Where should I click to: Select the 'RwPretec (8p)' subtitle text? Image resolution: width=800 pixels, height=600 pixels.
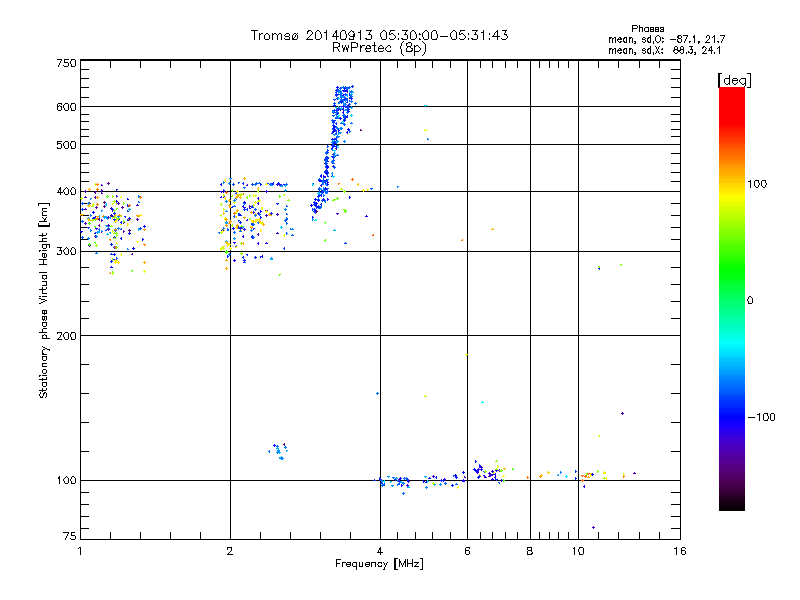point(379,48)
